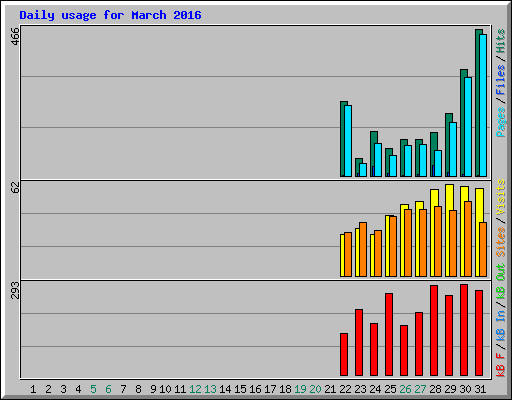This screenshot has height=400, width=512.
Task: Select the cyan files bar for day 28
Action: 438,163
